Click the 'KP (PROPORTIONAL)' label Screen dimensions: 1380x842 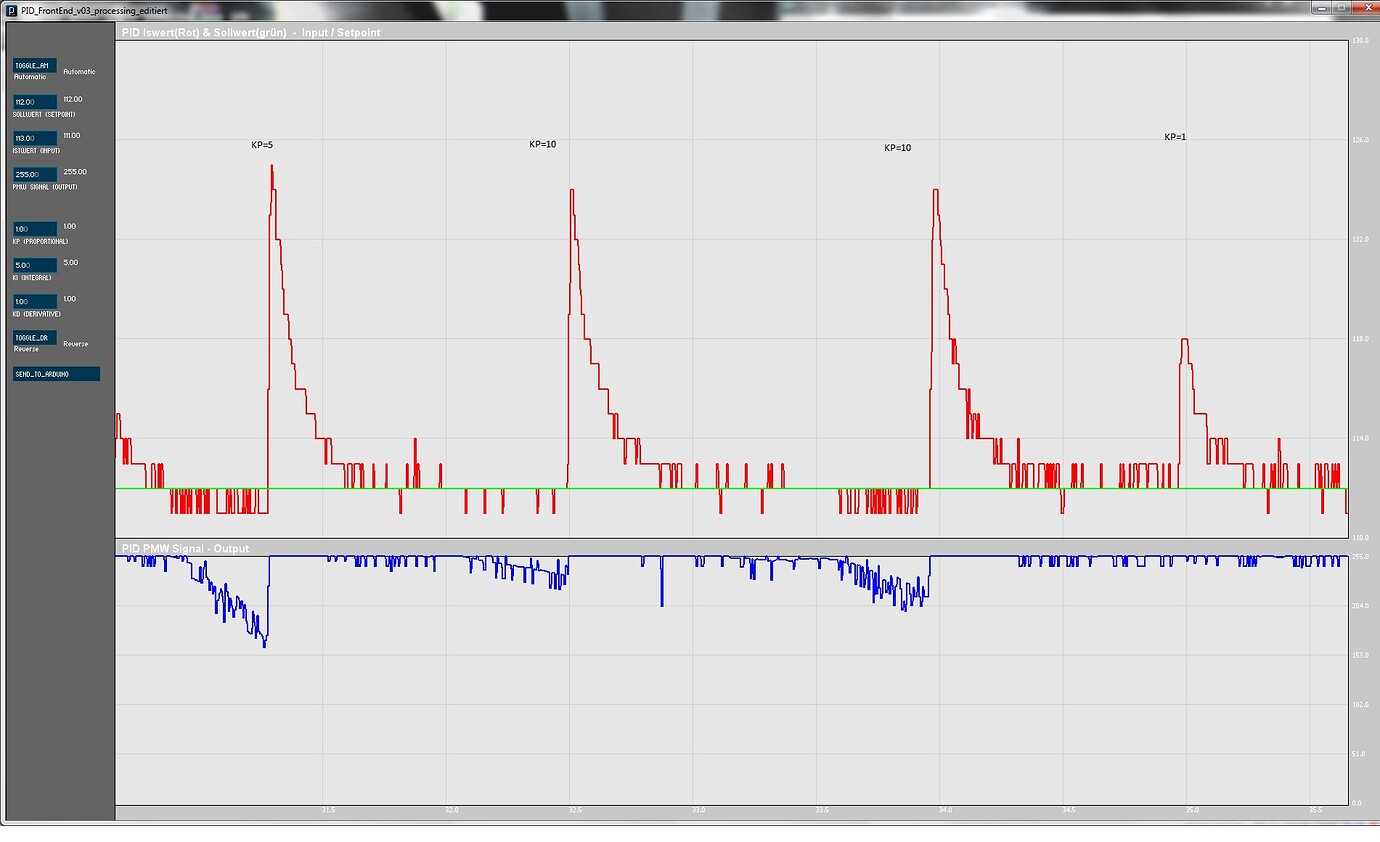(41, 241)
